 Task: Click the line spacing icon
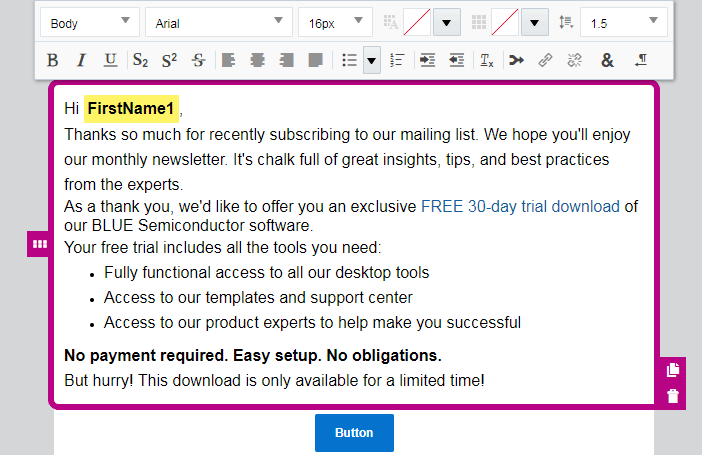(566, 22)
